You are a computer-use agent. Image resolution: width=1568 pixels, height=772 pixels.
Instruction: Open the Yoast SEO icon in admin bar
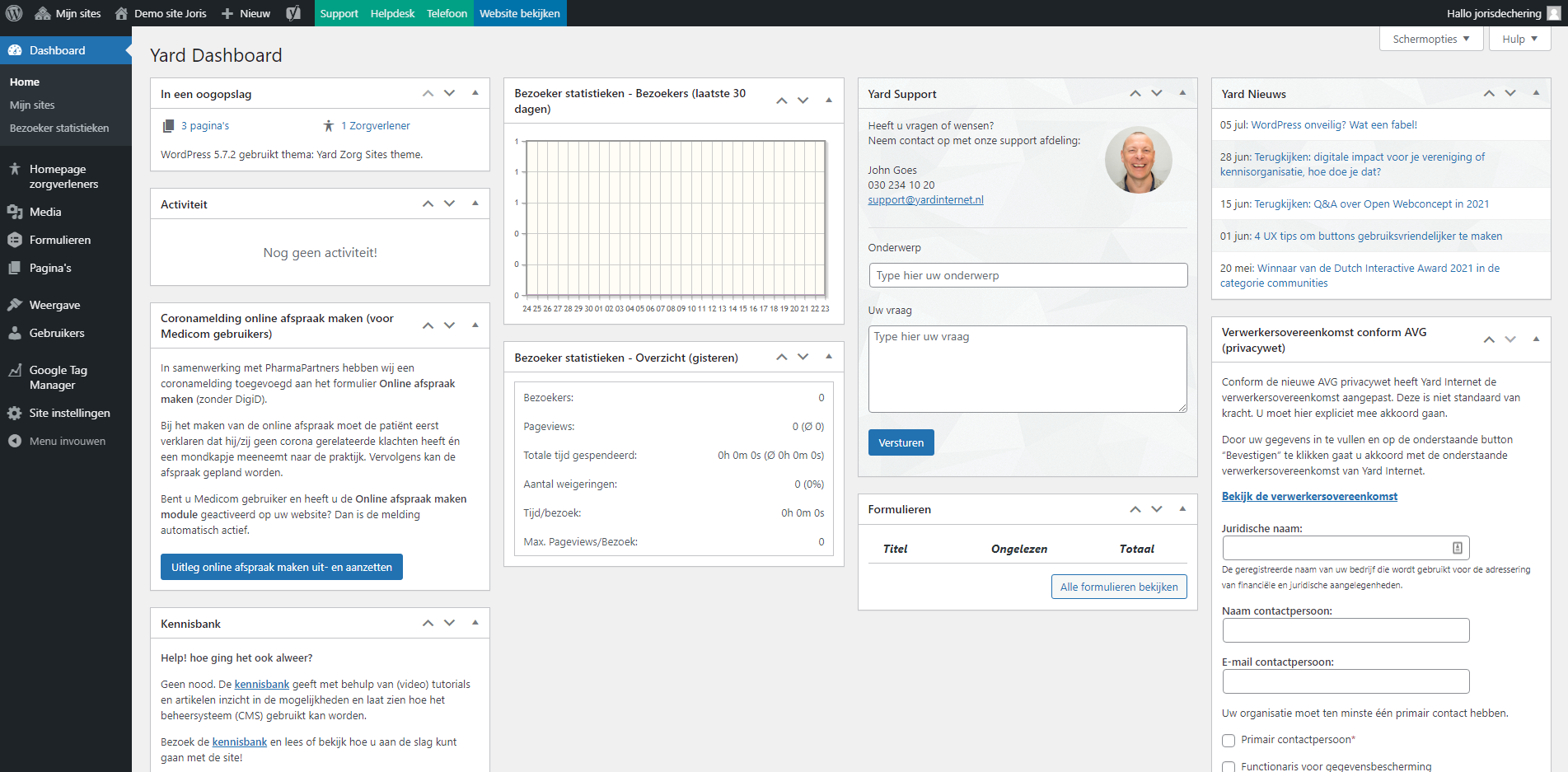click(293, 13)
